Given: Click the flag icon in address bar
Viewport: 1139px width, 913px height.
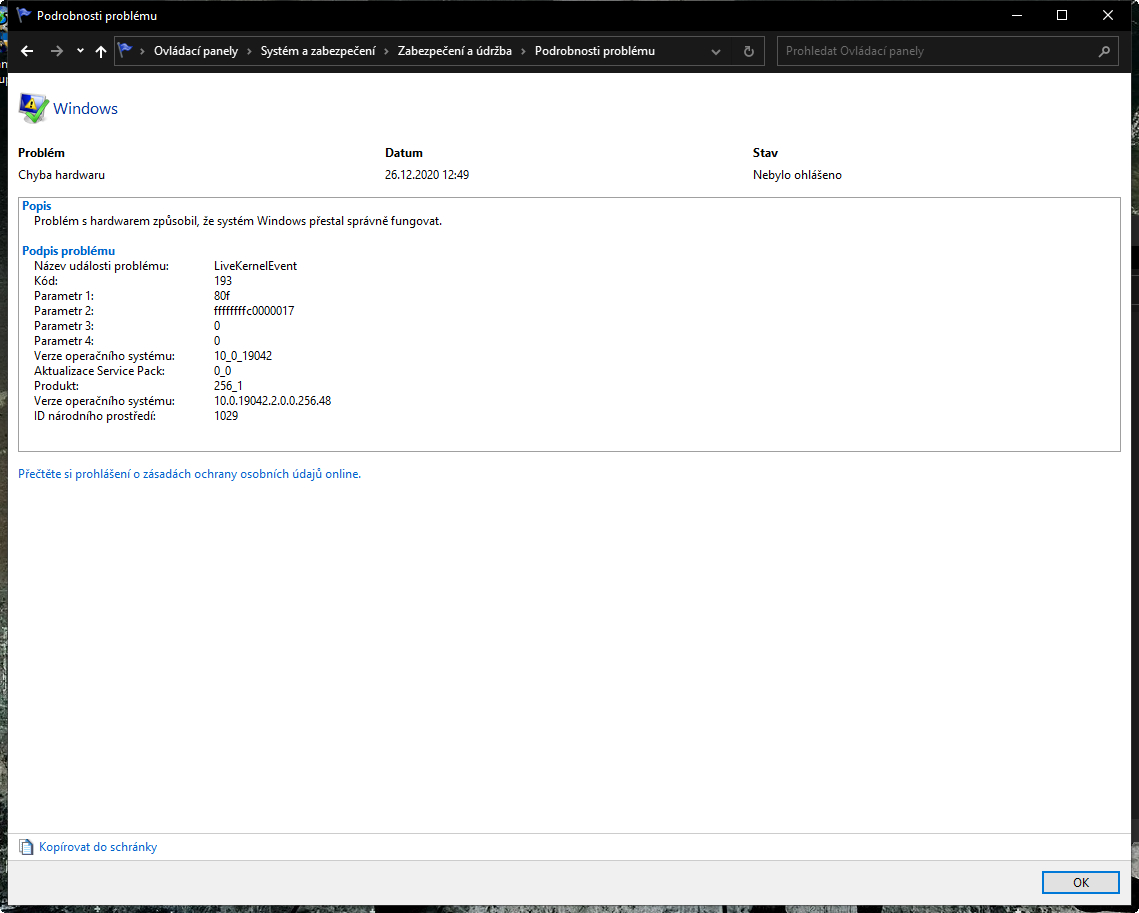Looking at the screenshot, I should (x=125, y=50).
